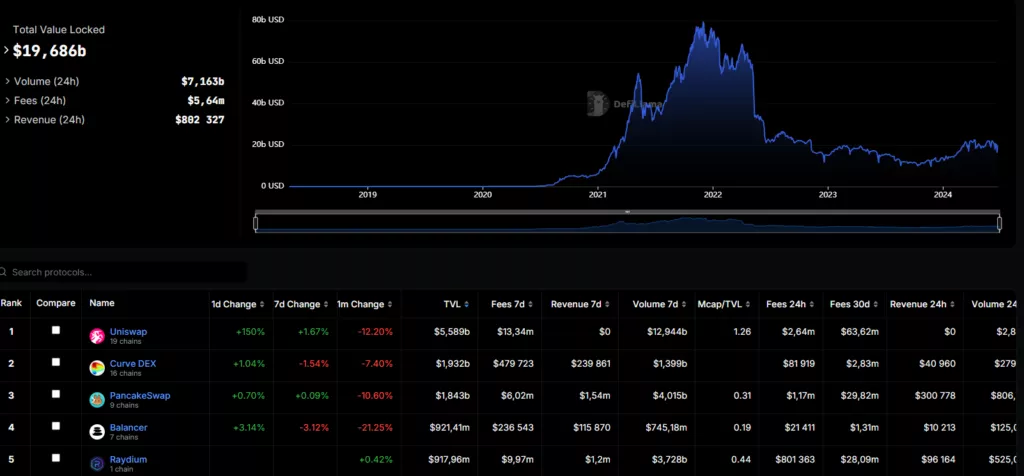The width and height of the screenshot is (1024, 476).
Task: Click the Raydium logo icon
Action: click(x=97, y=464)
